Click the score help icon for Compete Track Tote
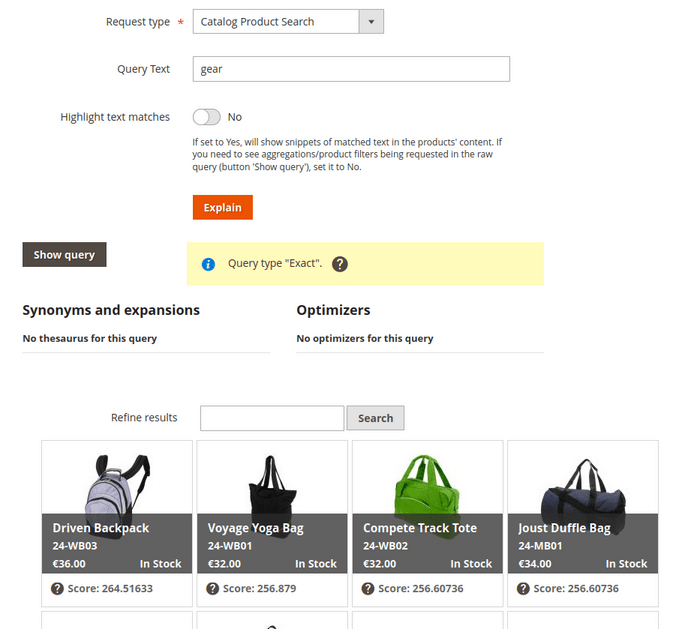This screenshot has height=629, width=679. (x=368, y=589)
